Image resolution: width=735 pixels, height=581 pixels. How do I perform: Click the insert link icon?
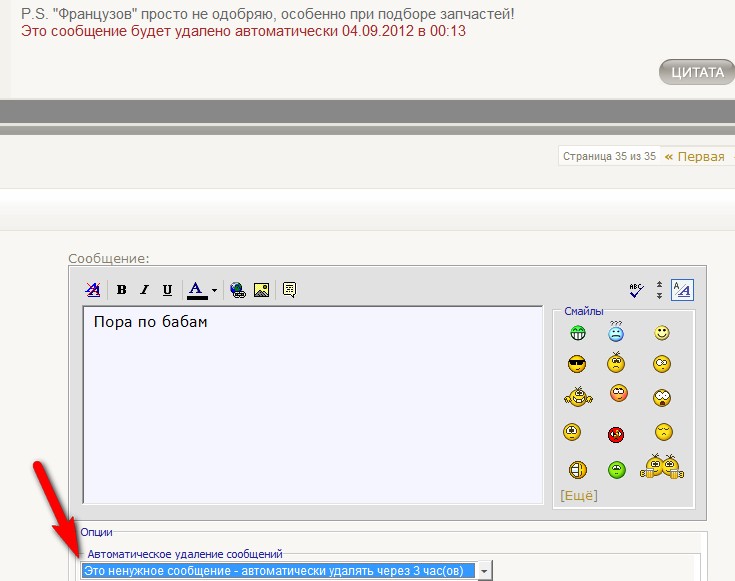238,290
